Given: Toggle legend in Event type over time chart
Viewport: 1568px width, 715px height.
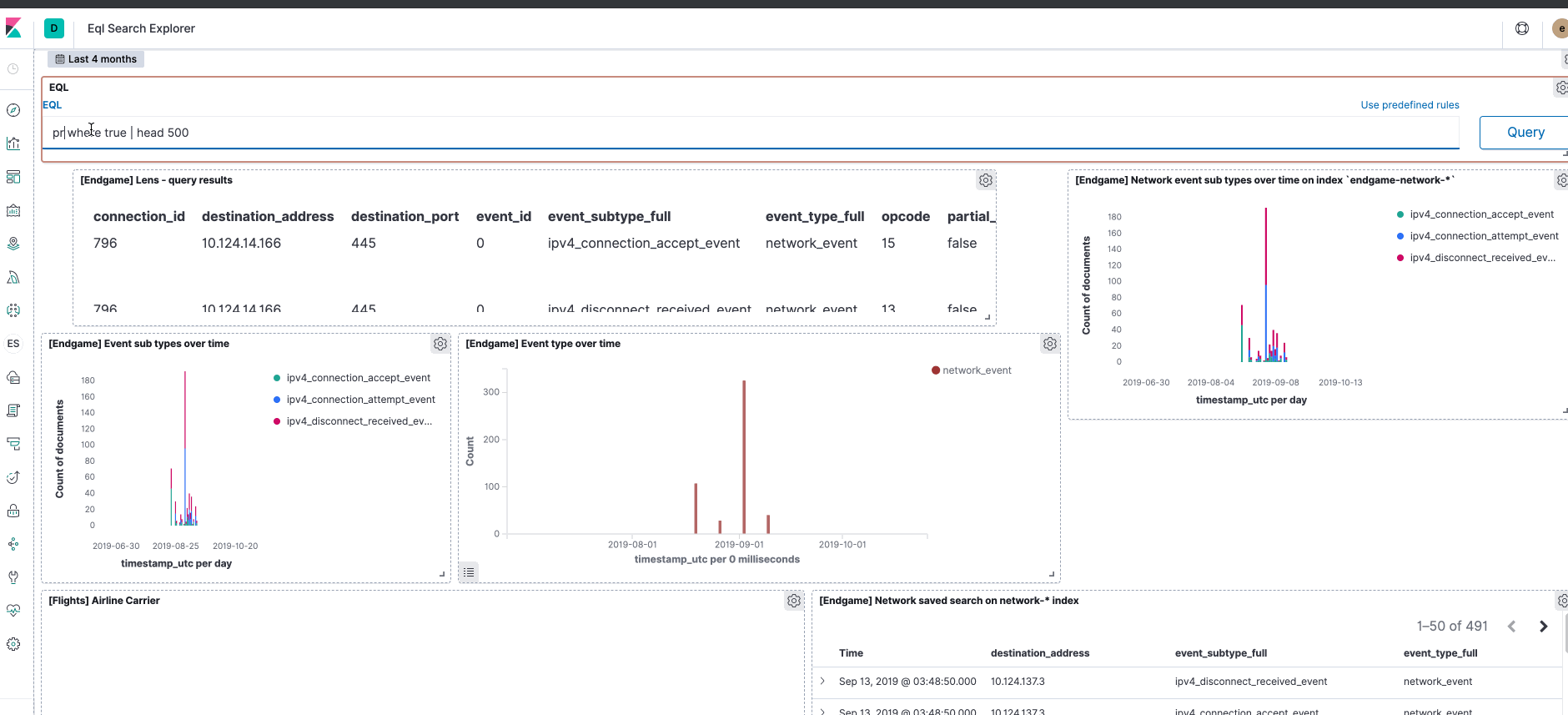Looking at the screenshot, I should [470, 572].
